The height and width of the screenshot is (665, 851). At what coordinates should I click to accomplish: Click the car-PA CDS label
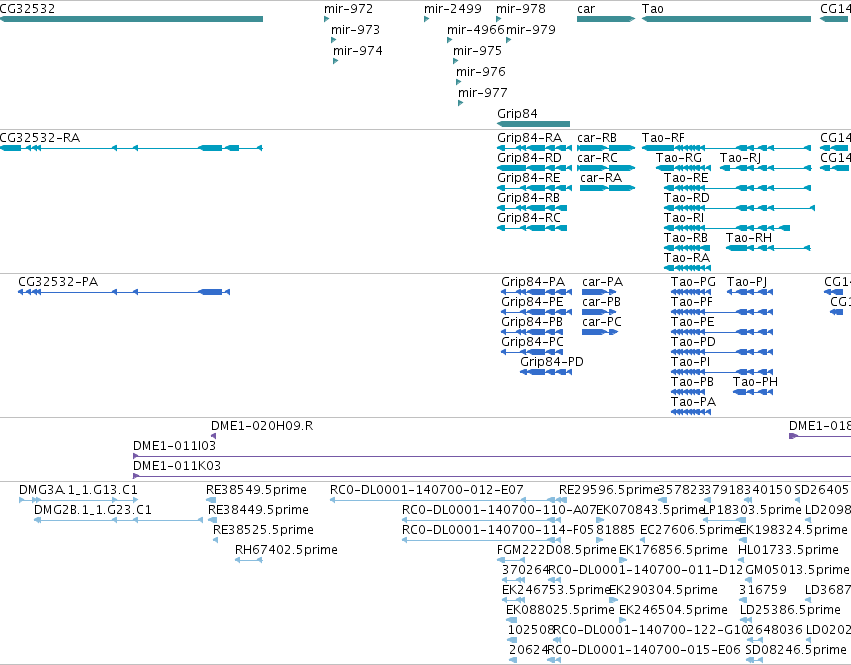(602, 282)
